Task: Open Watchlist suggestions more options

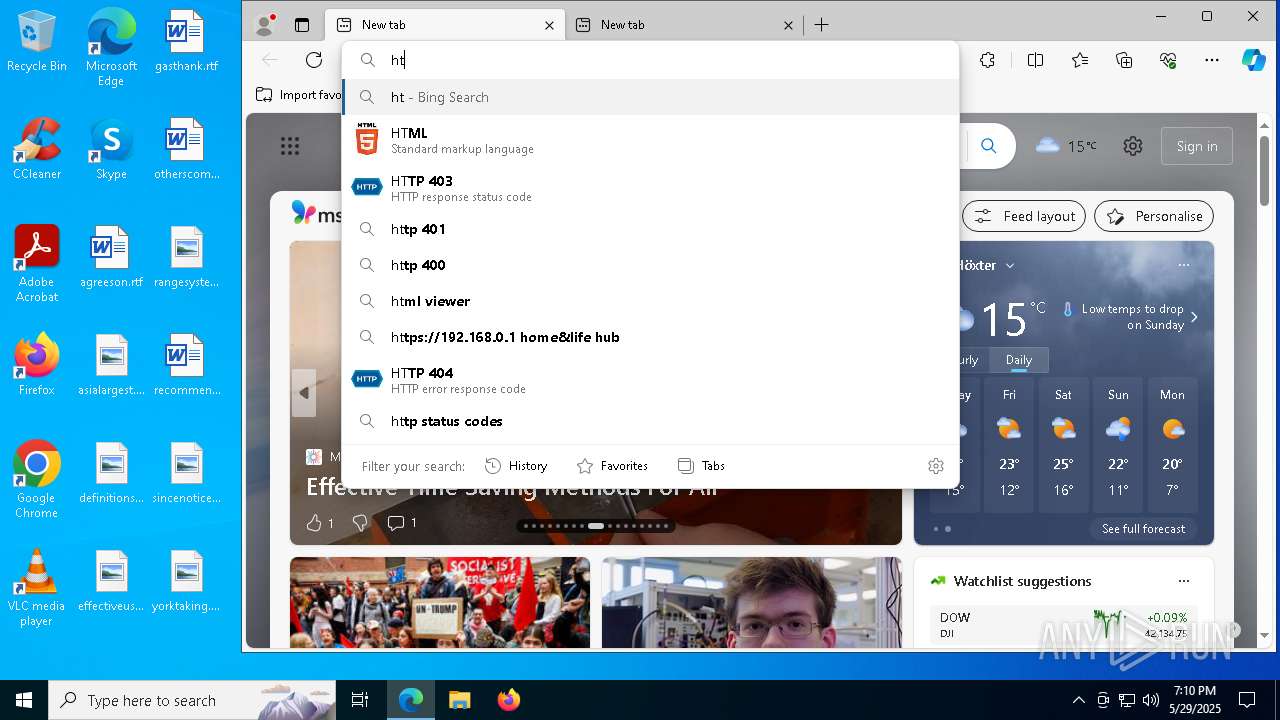Action: [1184, 581]
